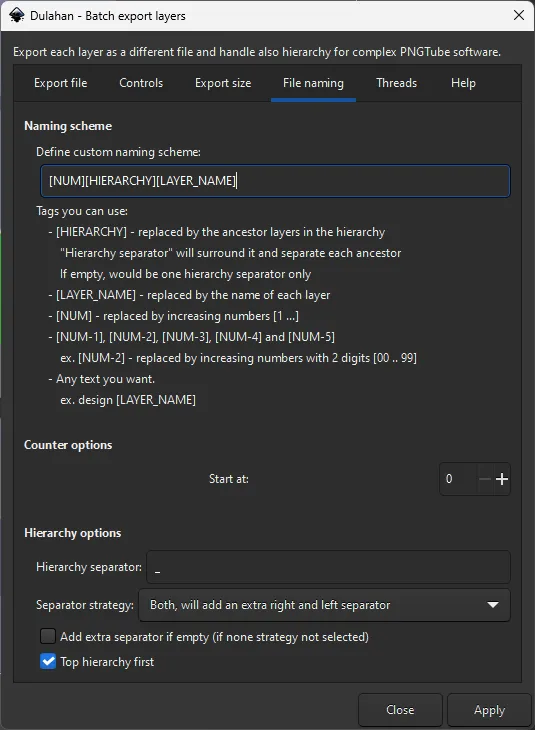This screenshot has height=730, width=535.
Task: Click the Hierarchy options heading
Action: pos(73,533)
